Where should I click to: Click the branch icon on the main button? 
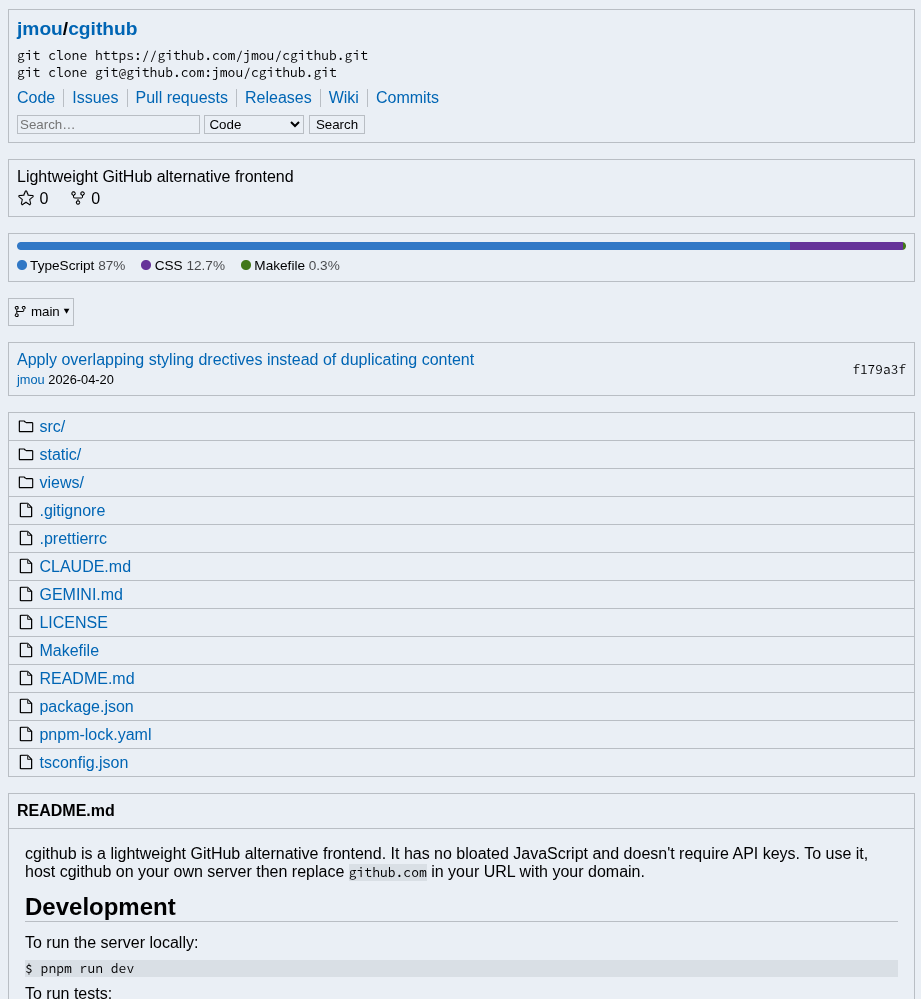[20, 312]
